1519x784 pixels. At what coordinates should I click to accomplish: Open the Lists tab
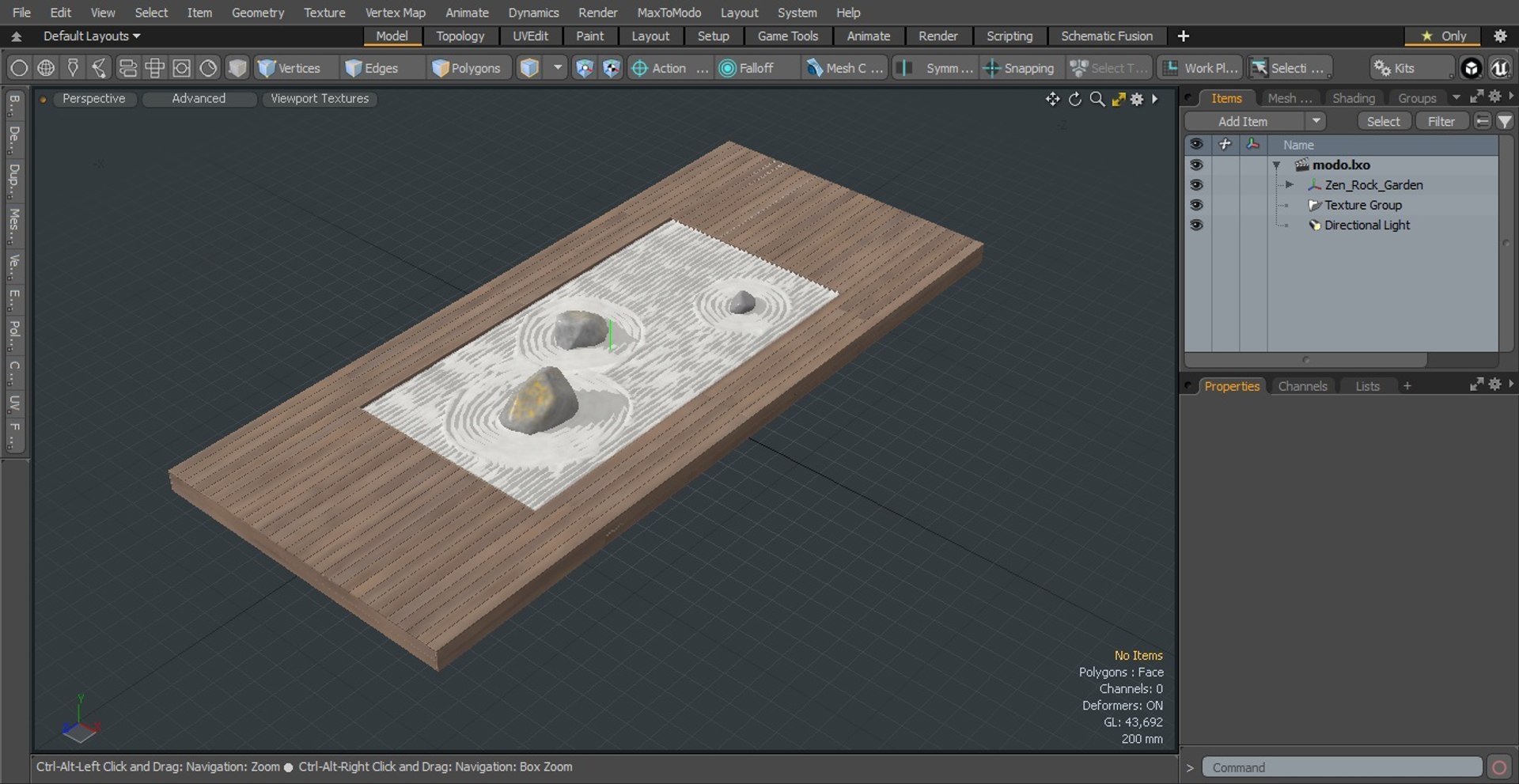[1367, 386]
